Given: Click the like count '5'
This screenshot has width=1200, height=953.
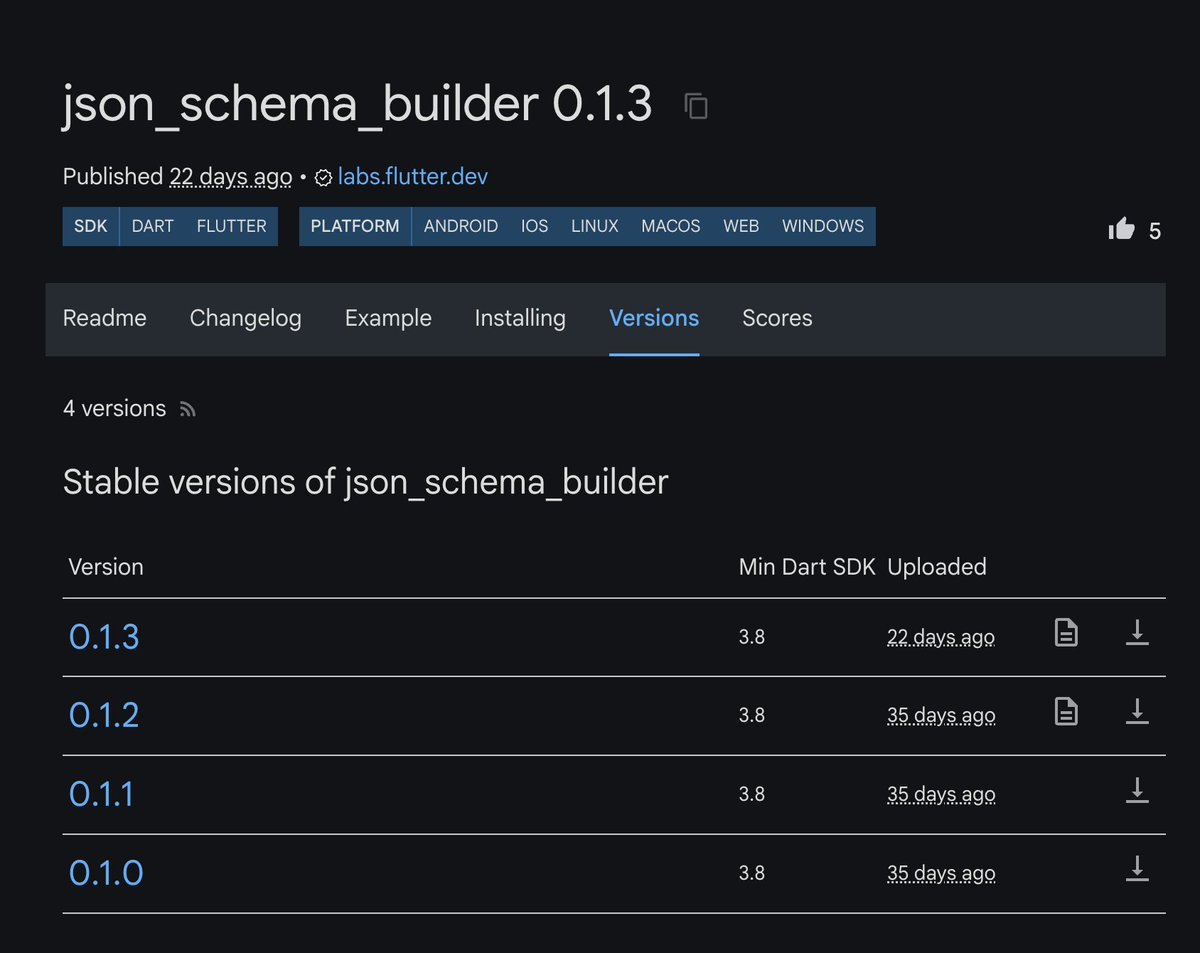Looking at the screenshot, I should [x=1155, y=232].
